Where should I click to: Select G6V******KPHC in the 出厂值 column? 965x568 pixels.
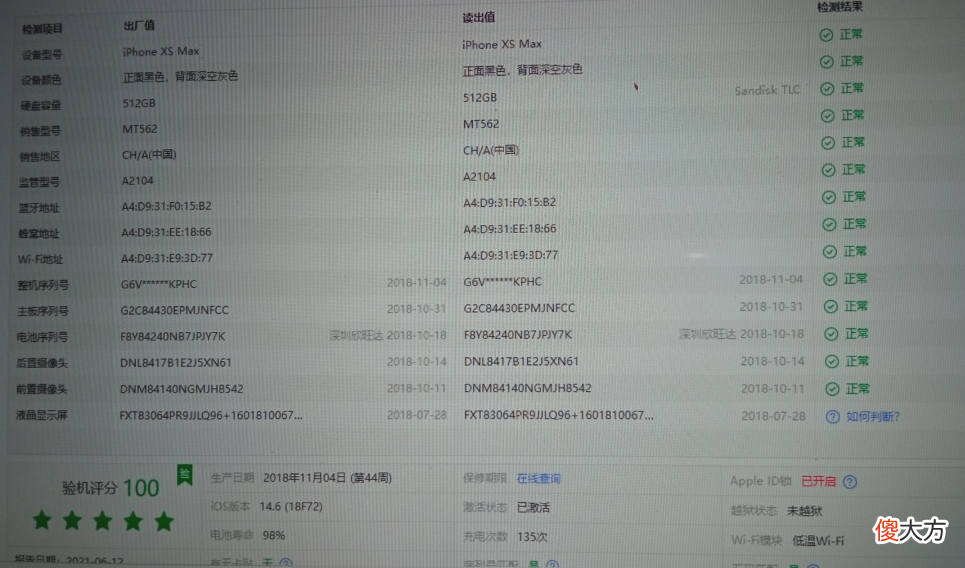[159, 284]
